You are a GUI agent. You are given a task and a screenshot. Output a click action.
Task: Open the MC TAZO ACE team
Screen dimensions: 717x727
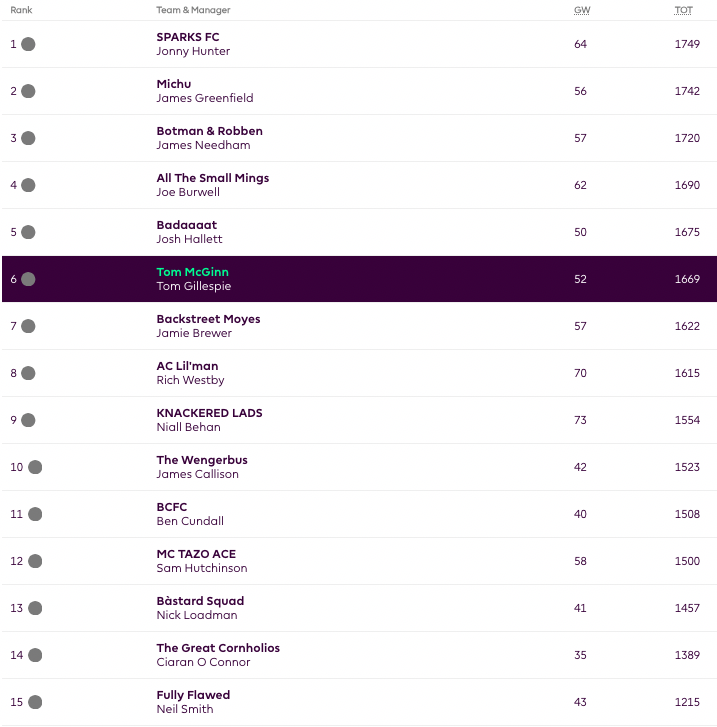pos(196,554)
